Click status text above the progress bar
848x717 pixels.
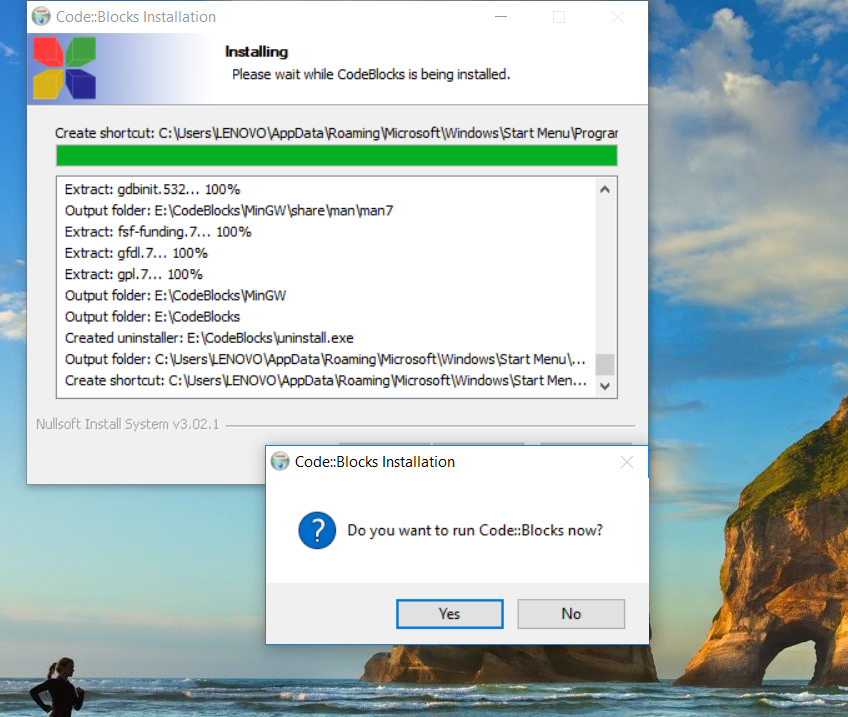[x=336, y=133]
